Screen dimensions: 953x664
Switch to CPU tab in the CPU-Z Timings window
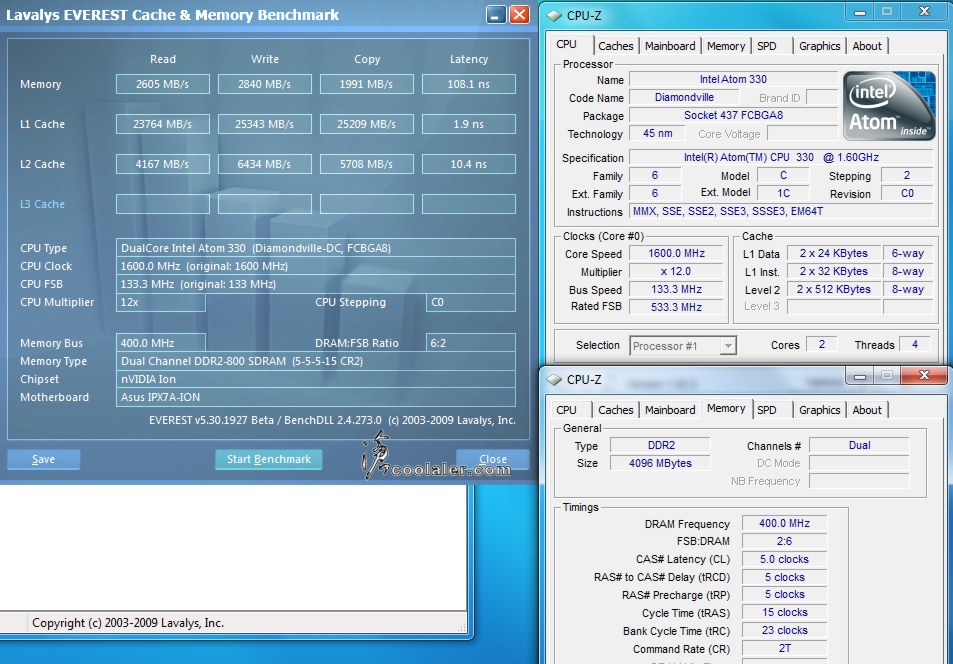566,410
